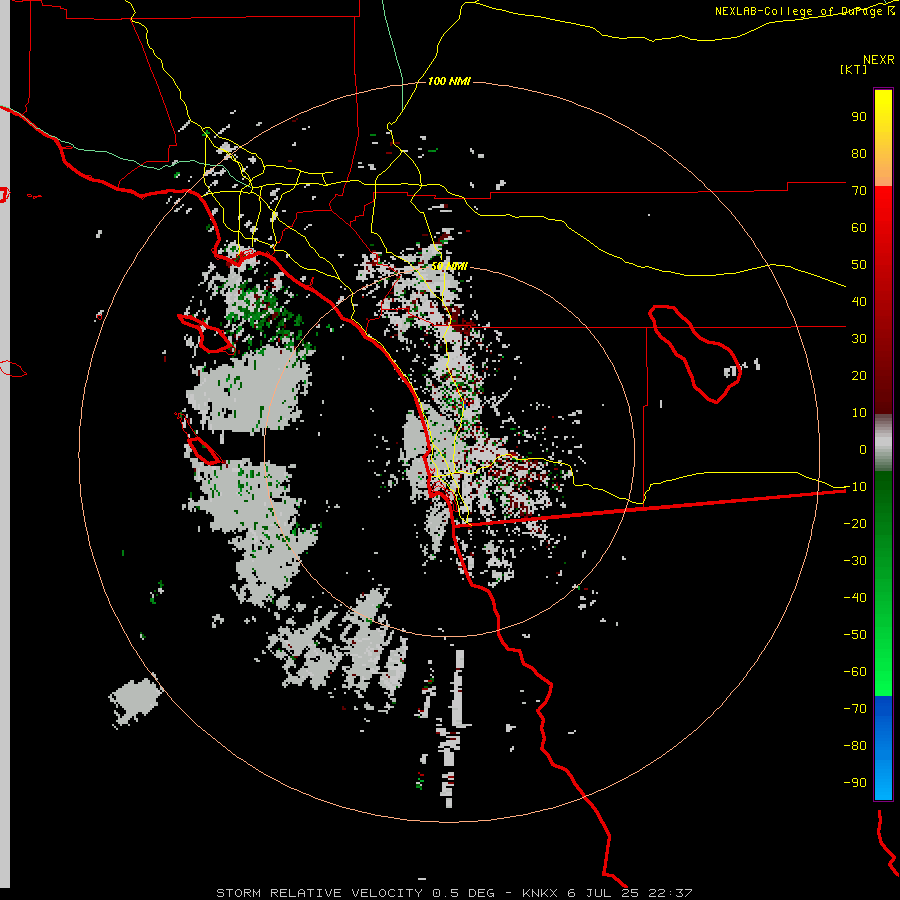Select the 60 value on velocity scale
Viewport: 900px width, 900px height.
(x=859, y=228)
